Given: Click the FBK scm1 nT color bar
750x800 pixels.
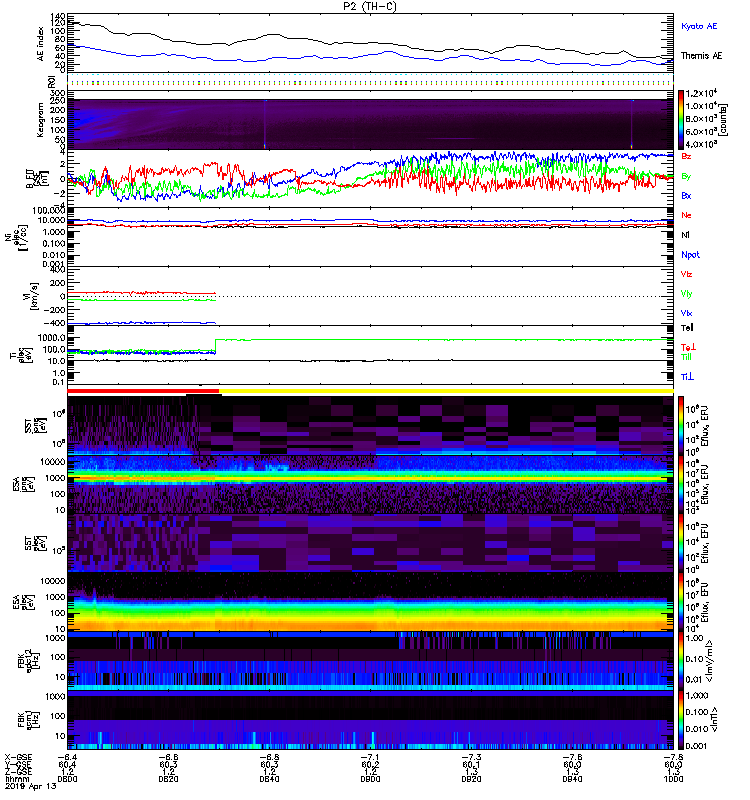Looking at the screenshot, I should tap(681, 720).
